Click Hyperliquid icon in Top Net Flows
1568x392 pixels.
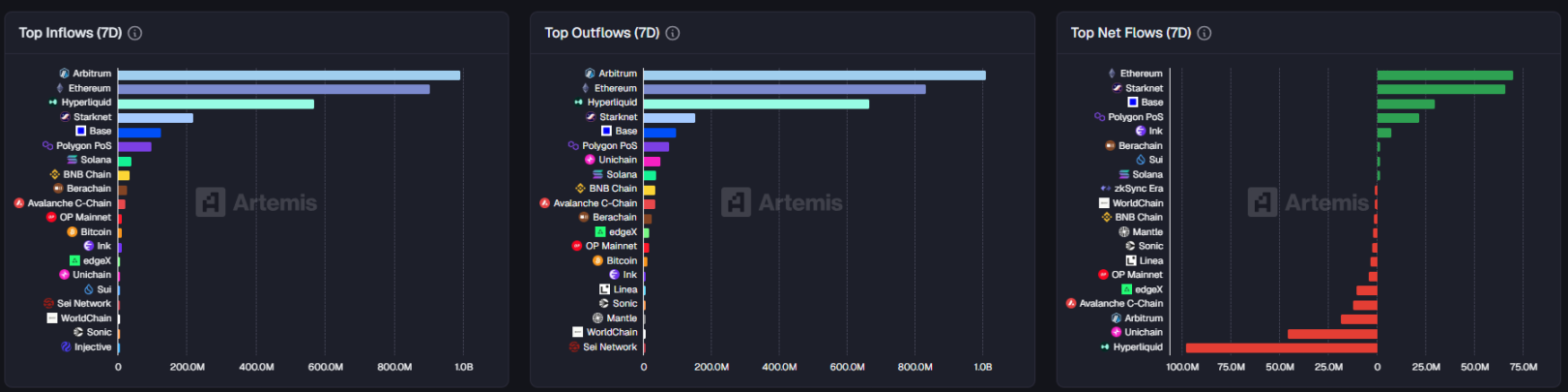1105,347
